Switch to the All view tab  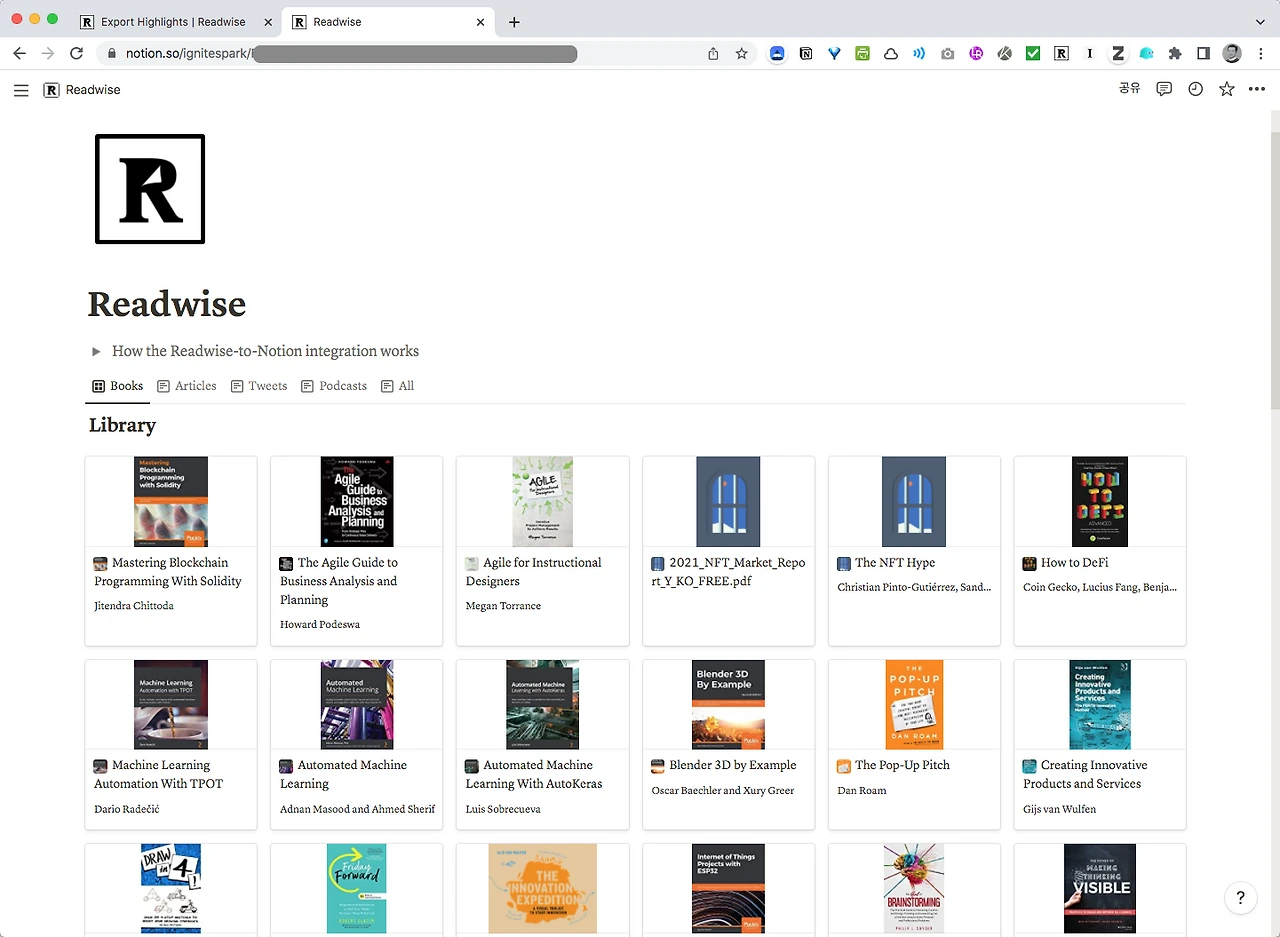point(398,386)
